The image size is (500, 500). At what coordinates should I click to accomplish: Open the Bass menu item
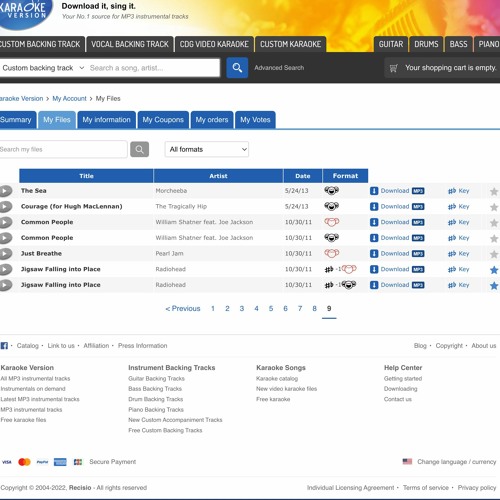coord(458,44)
